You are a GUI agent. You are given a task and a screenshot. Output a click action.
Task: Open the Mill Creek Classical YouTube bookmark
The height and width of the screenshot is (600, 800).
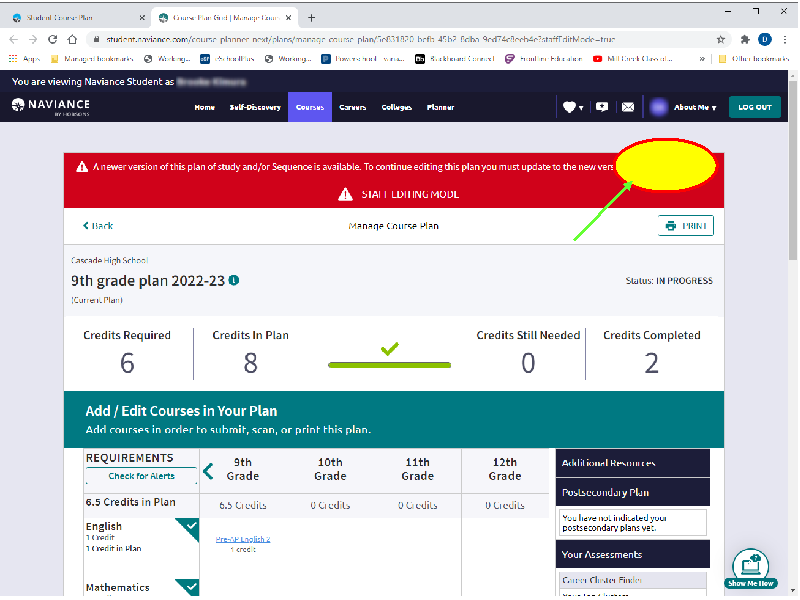[632, 59]
